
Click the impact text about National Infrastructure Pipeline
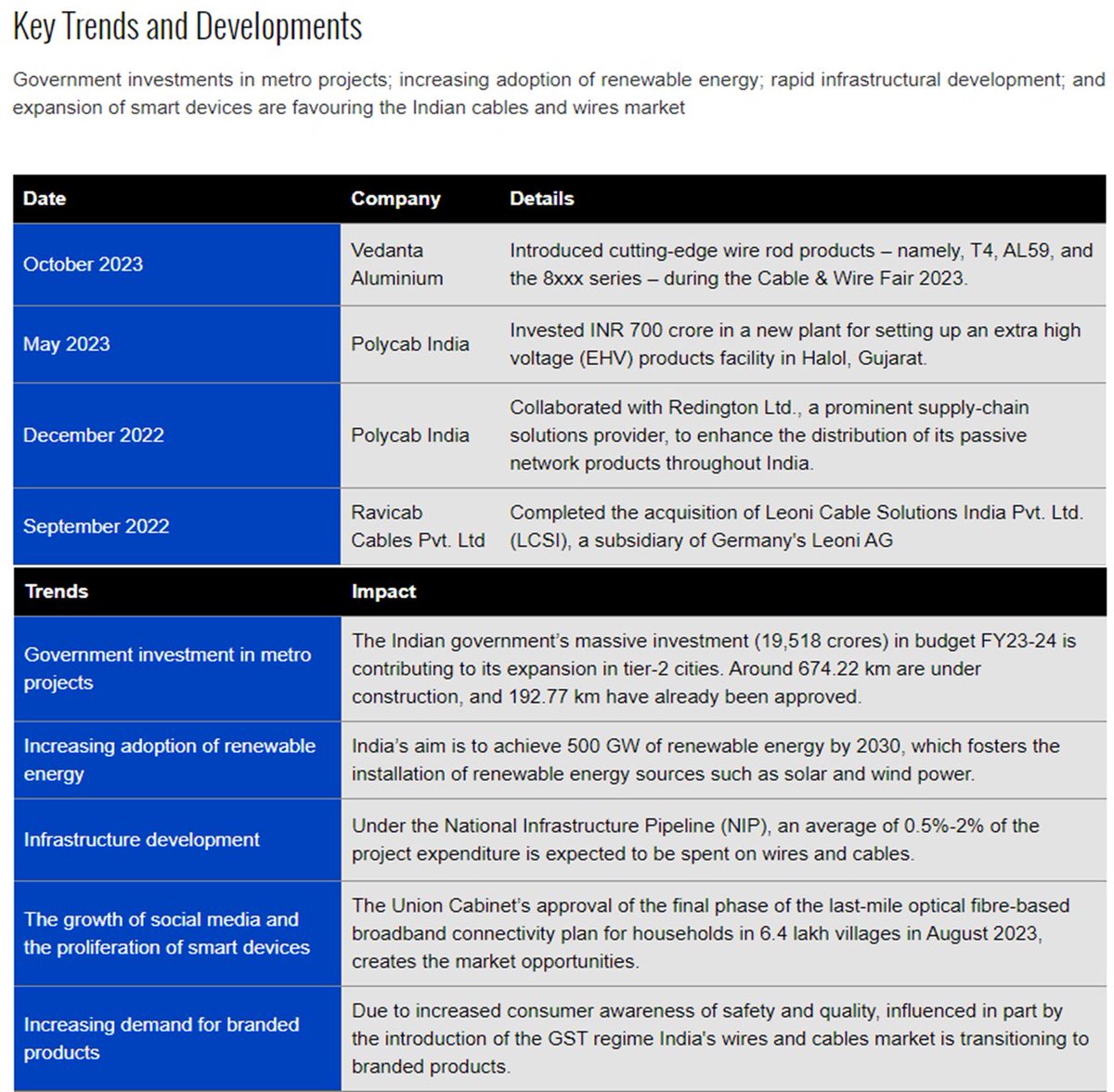(695, 840)
